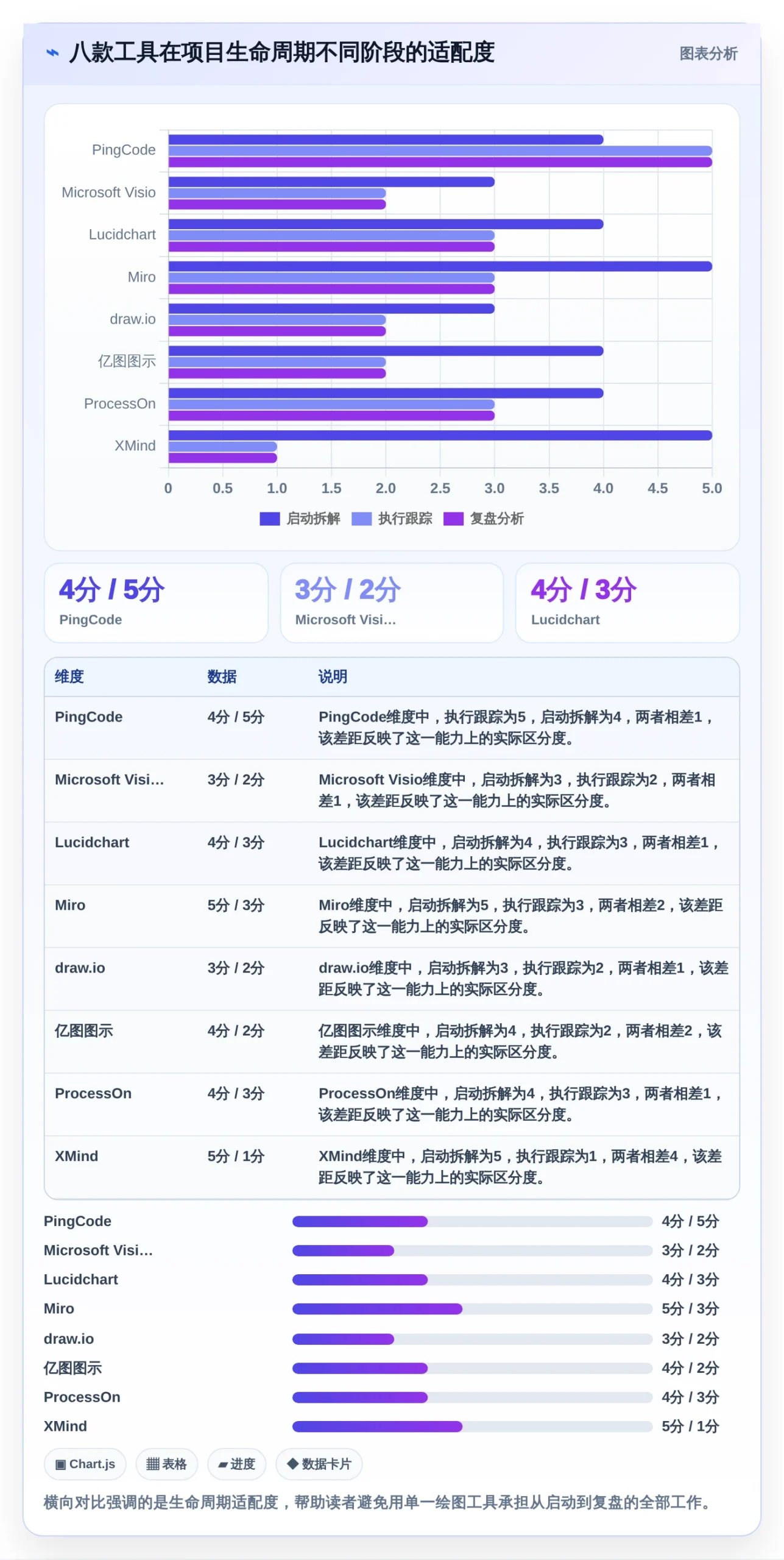Screen dimensions: 784x1560
Task: Click the 4分 / 2分 cell in 亿图图示 table row
Action: point(236,1030)
